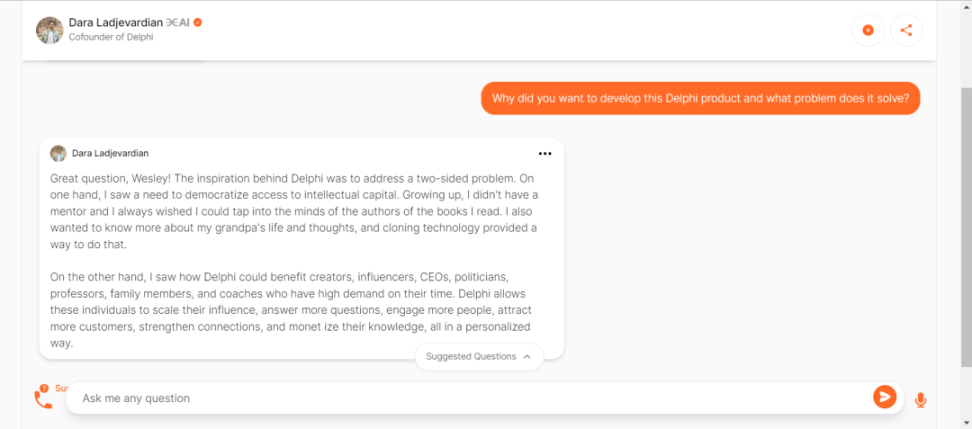Start a call with the phone icon
The image size is (972, 429).
tap(43, 400)
